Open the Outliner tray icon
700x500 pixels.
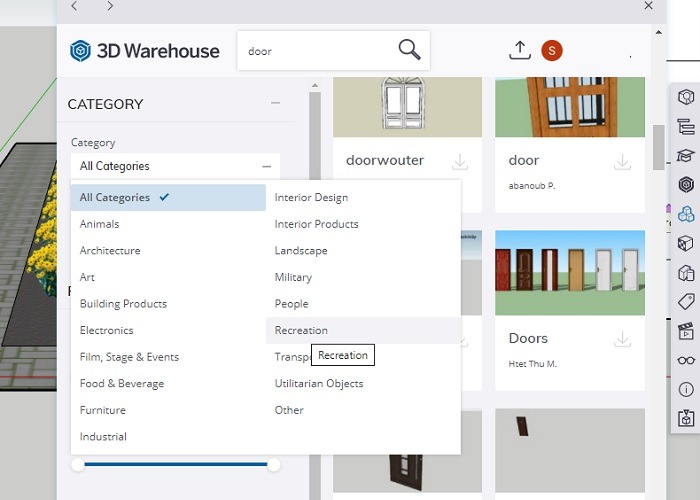pos(686,127)
